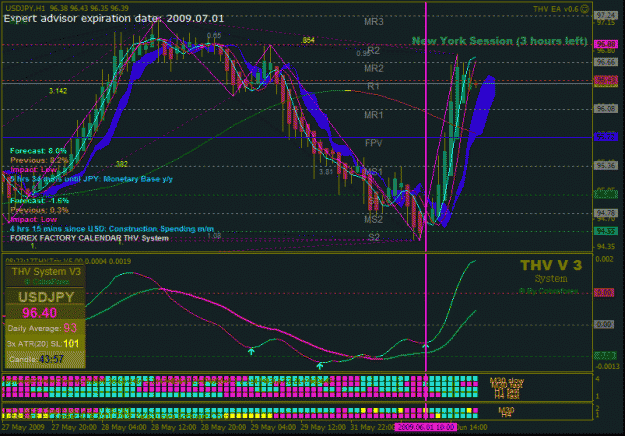Click the 94.78 price axis label
The height and width of the screenshot is (436, 625).
pyautogui.click(x=606, y=213)
